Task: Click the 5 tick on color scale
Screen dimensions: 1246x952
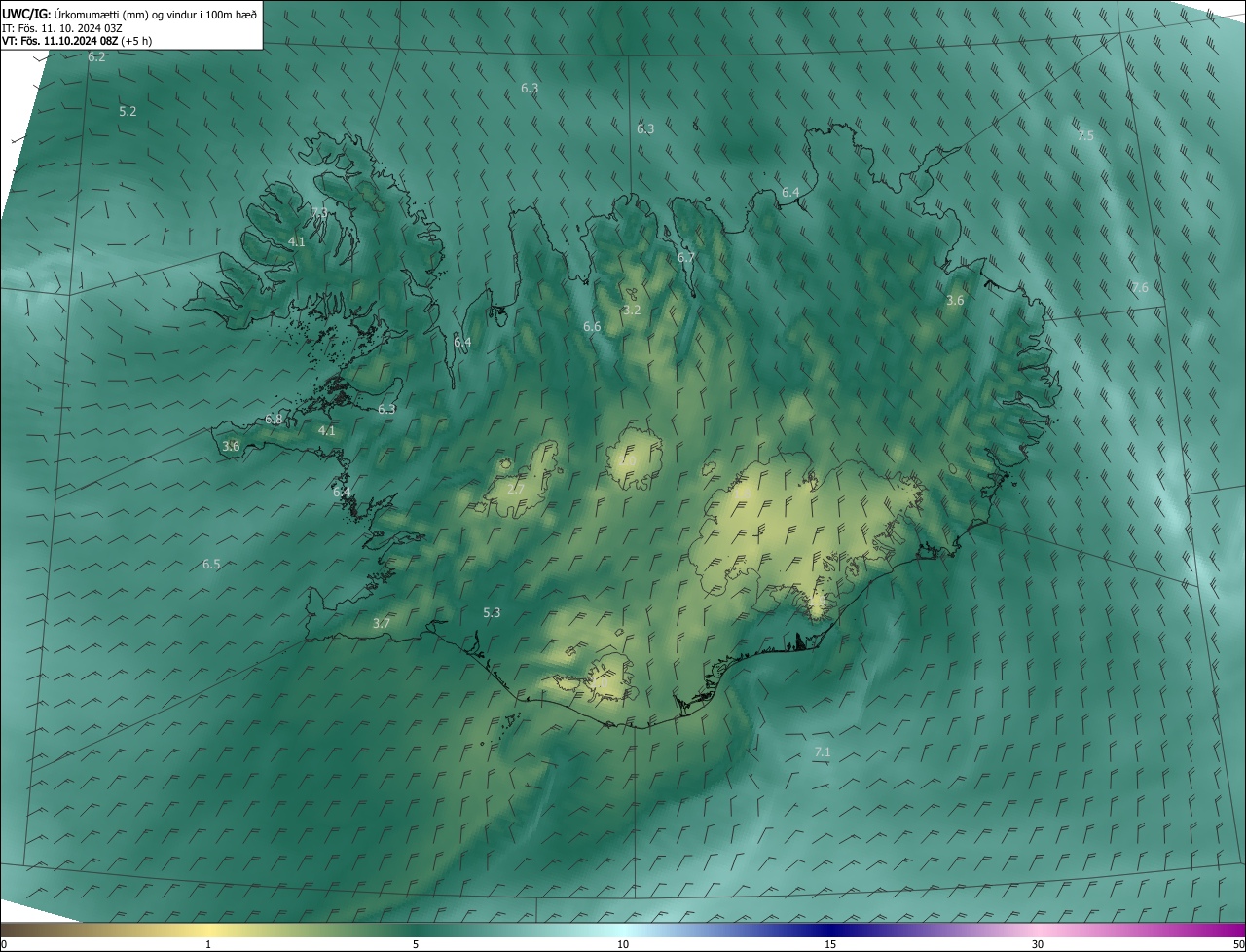Action: point(416,945)
